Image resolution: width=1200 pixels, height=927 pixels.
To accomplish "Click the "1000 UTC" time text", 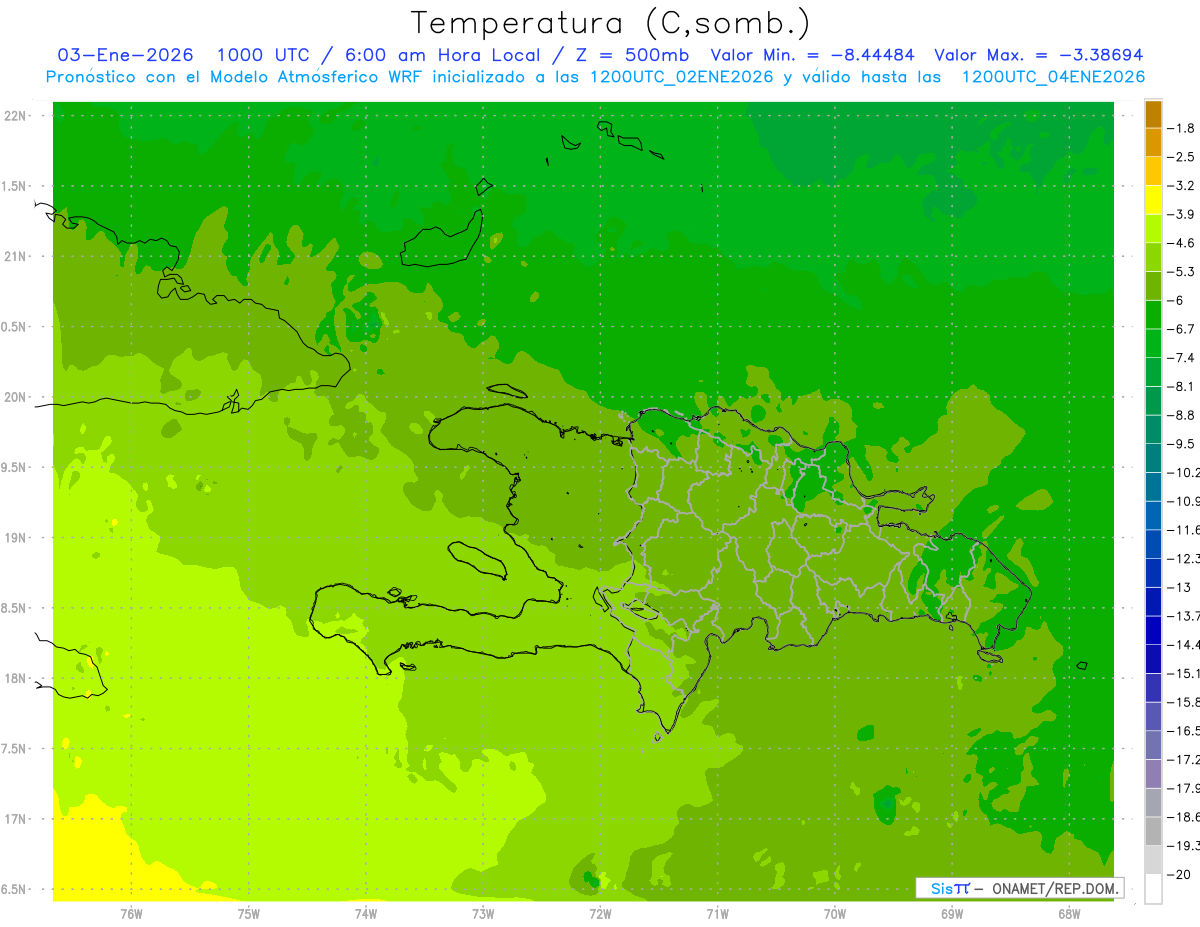I will [x=263, y=55].
